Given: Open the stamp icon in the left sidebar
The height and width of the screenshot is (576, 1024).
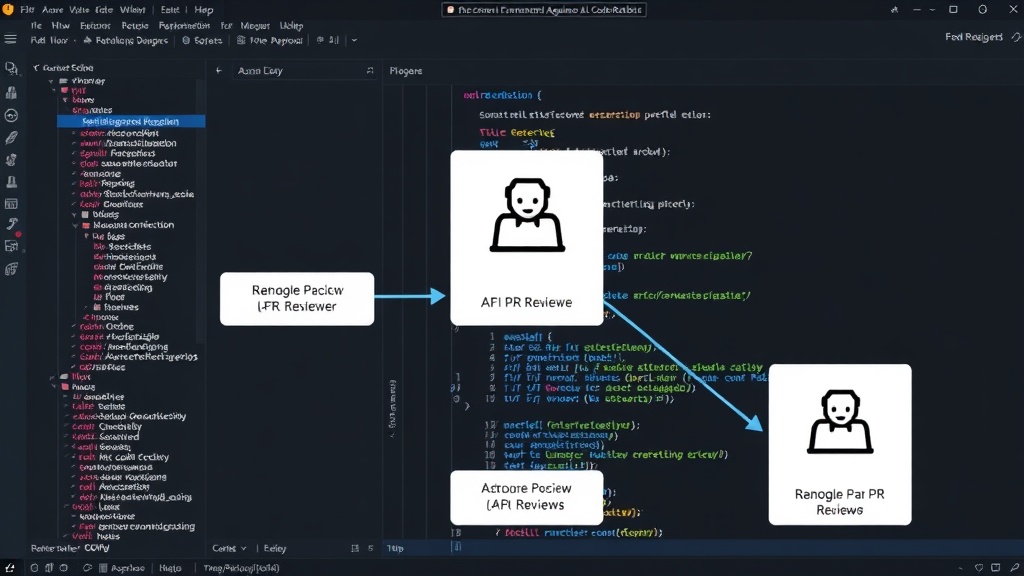Looking at the screenshot, I should click(x=11, y=182).
